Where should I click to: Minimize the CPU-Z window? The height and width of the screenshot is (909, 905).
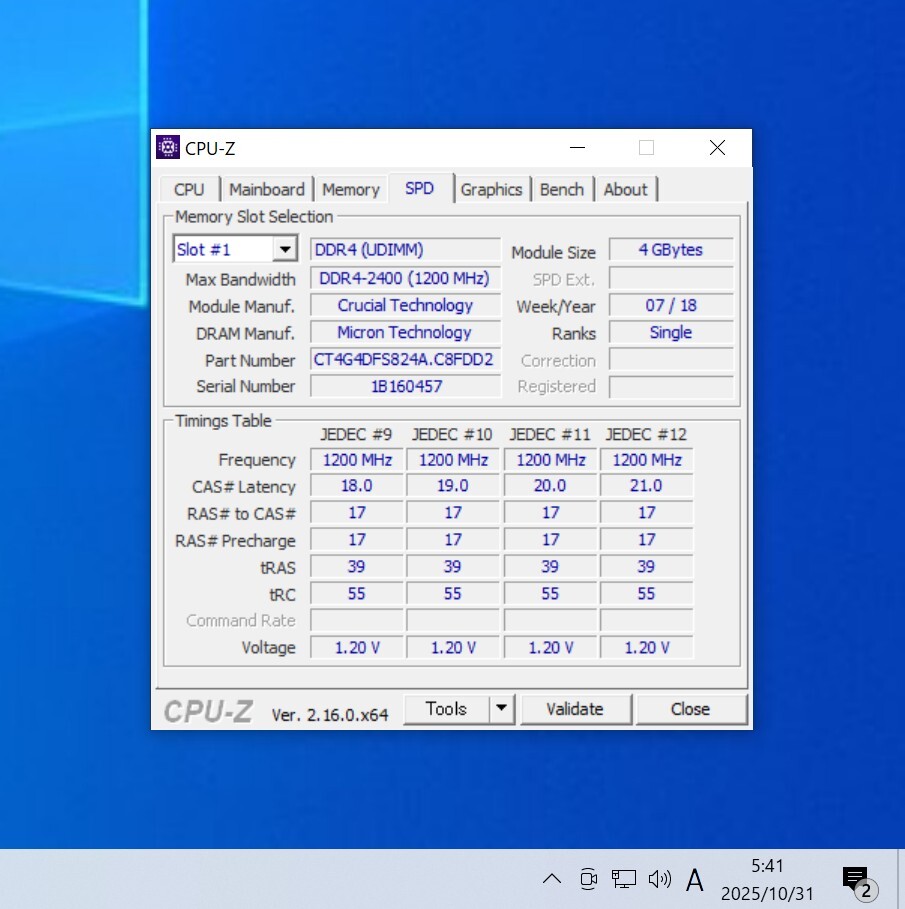[x=578, y=148]
